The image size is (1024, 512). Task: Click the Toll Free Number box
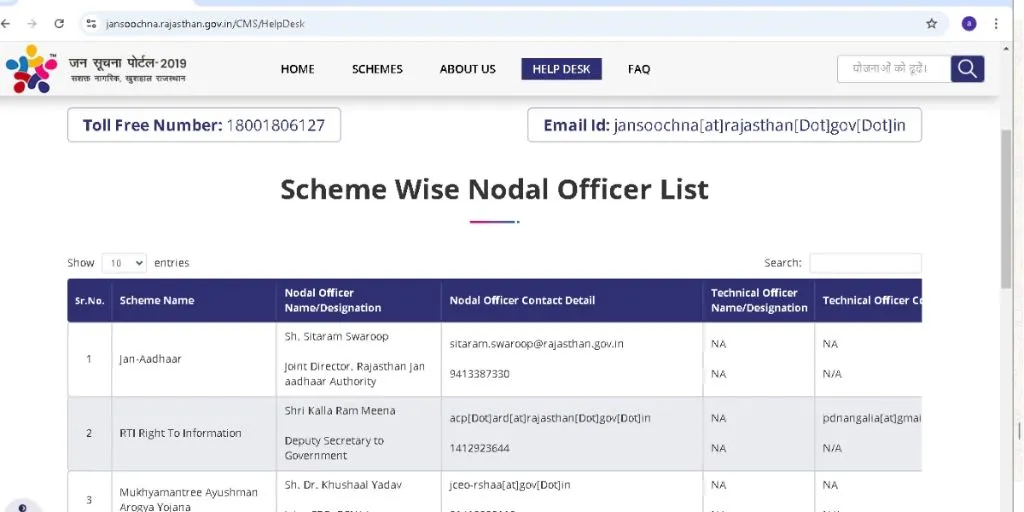point(204,125)
